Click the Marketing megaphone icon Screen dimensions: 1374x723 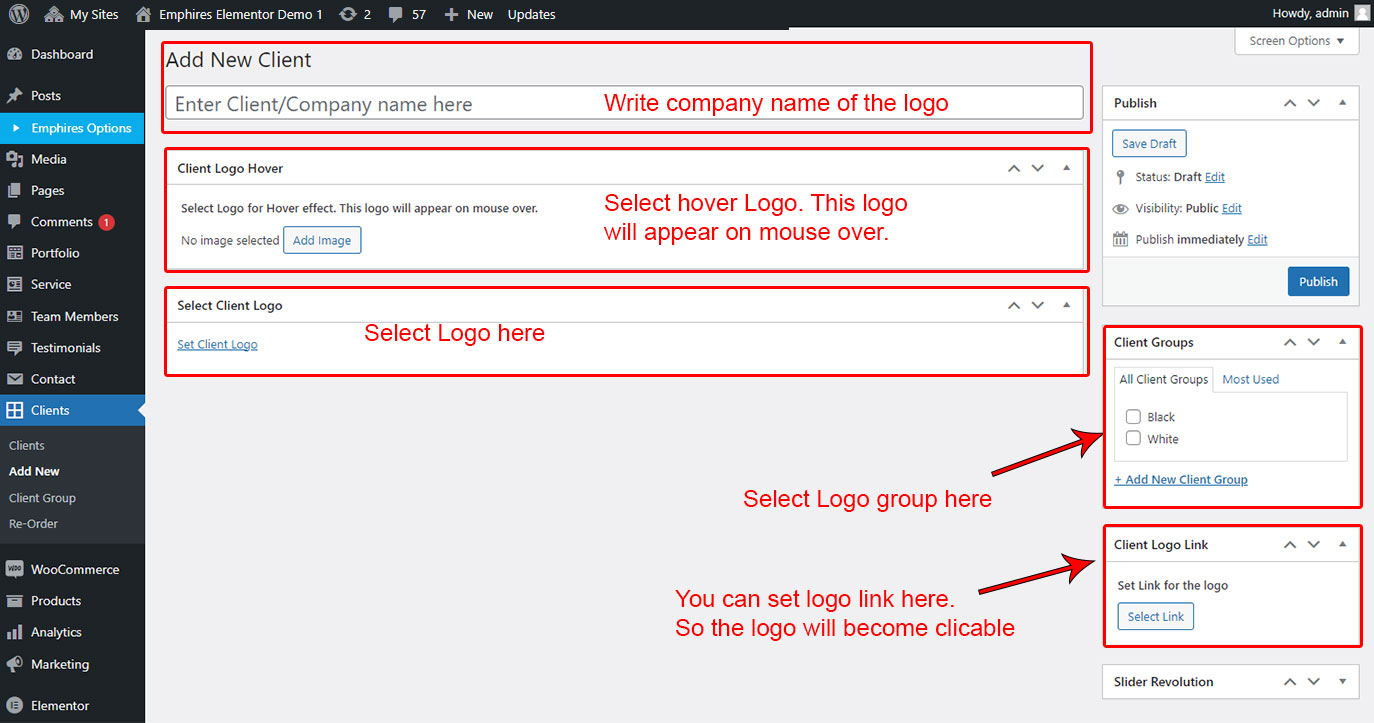point(15,664)
